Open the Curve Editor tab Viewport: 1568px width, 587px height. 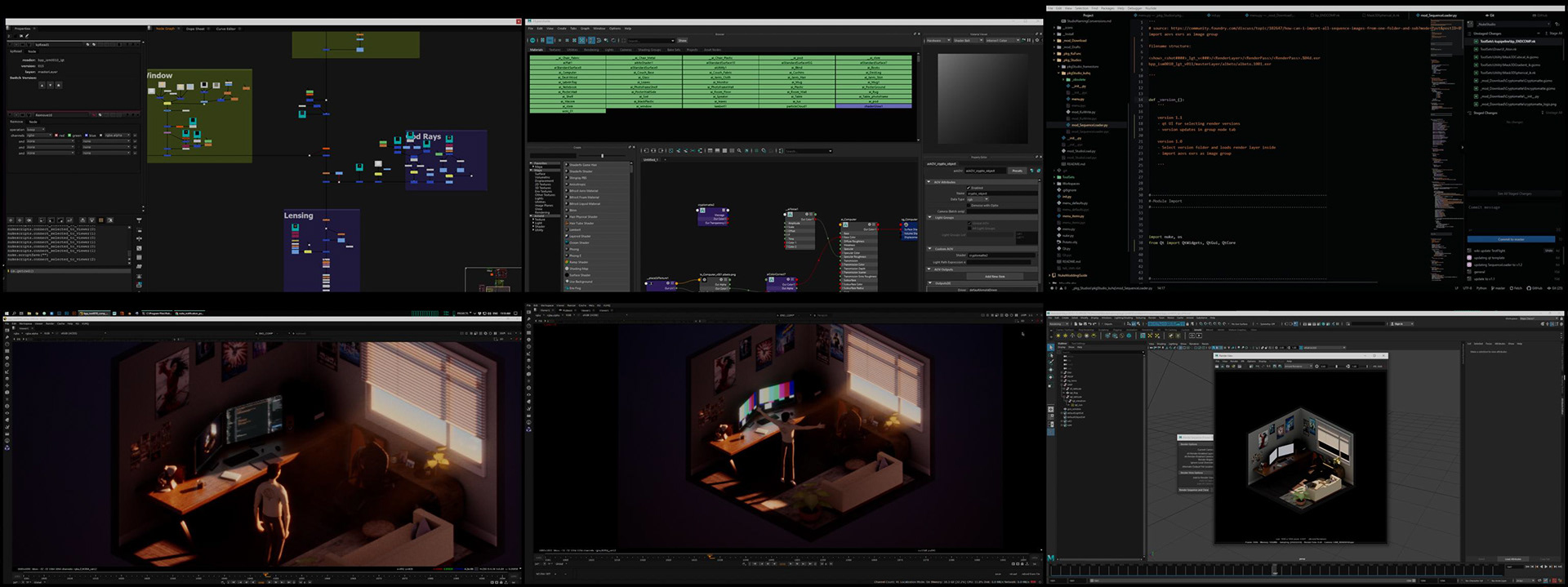pos(225,29)
